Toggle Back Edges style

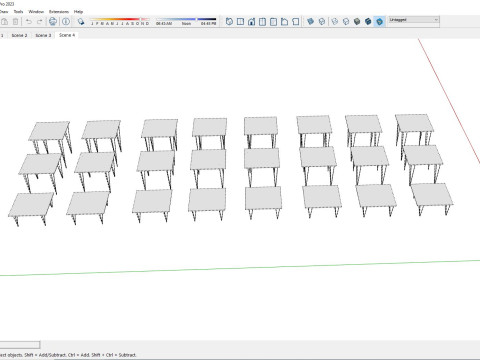[322, 22]
